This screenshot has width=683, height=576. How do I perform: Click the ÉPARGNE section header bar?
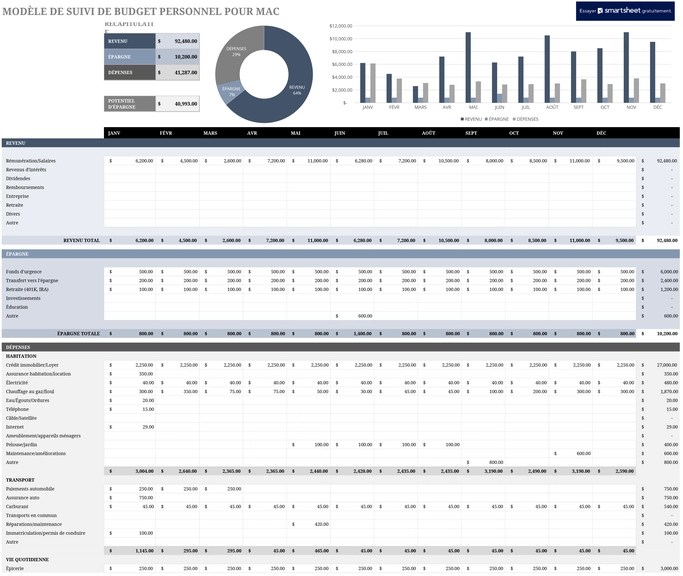341,254
